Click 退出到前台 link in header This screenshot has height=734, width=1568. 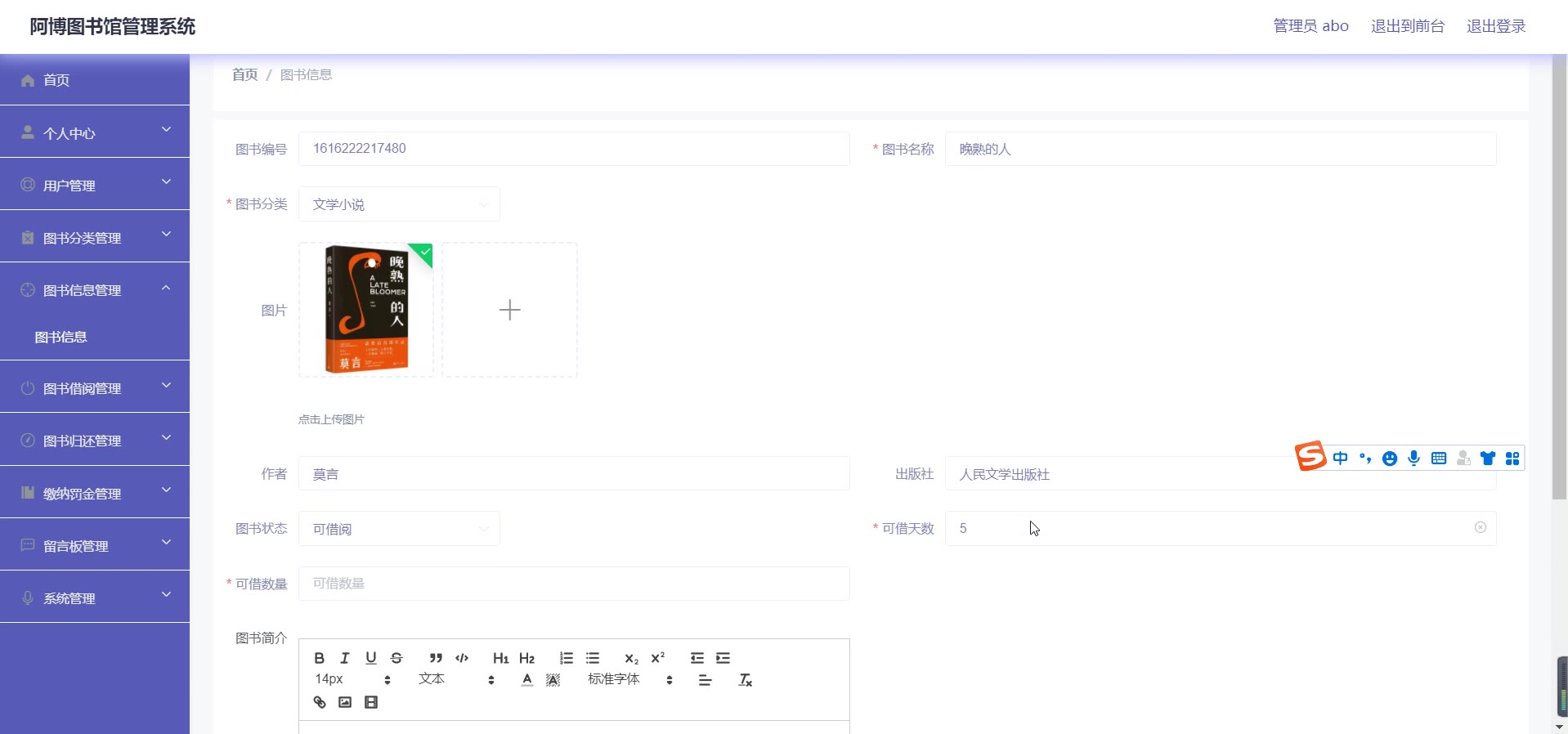pyautogui.click(x=1408, y=26)
